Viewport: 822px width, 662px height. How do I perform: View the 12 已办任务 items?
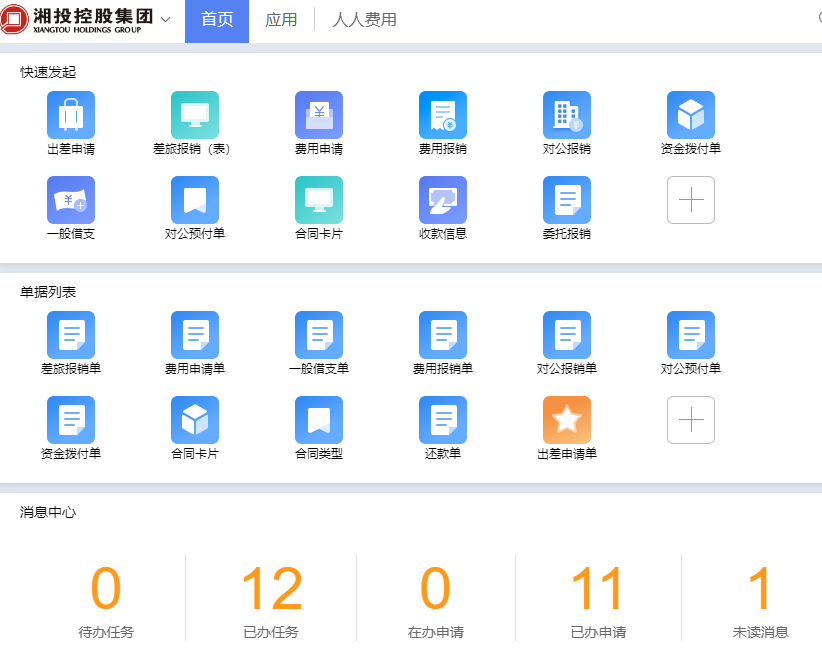point(271,590)
